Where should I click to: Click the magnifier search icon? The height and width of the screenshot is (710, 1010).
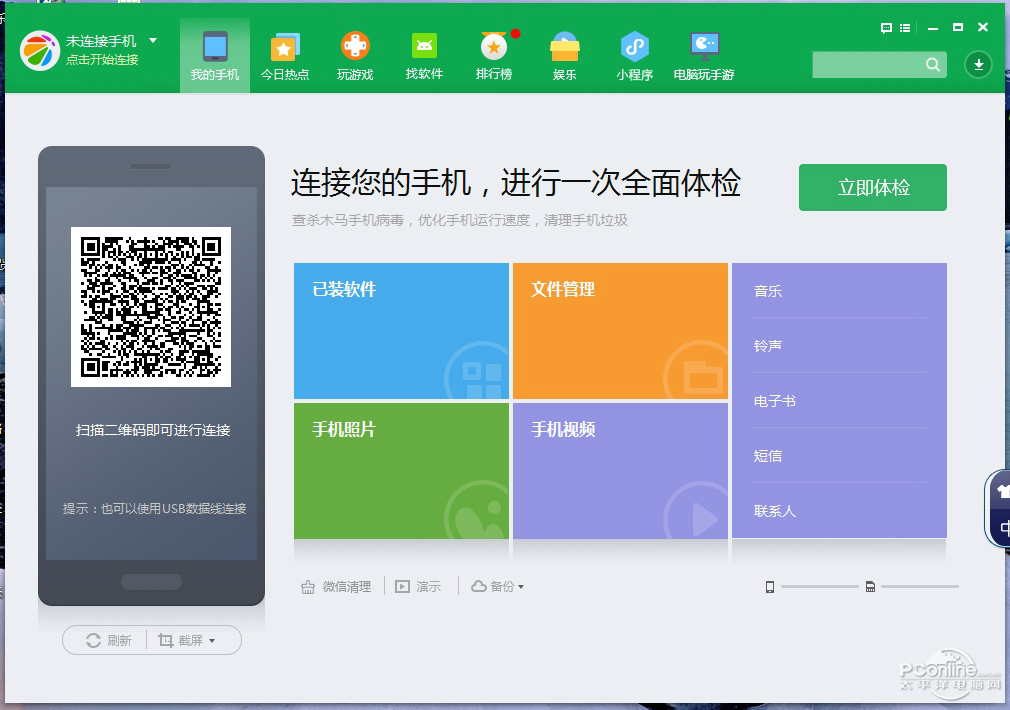(933, 64)
